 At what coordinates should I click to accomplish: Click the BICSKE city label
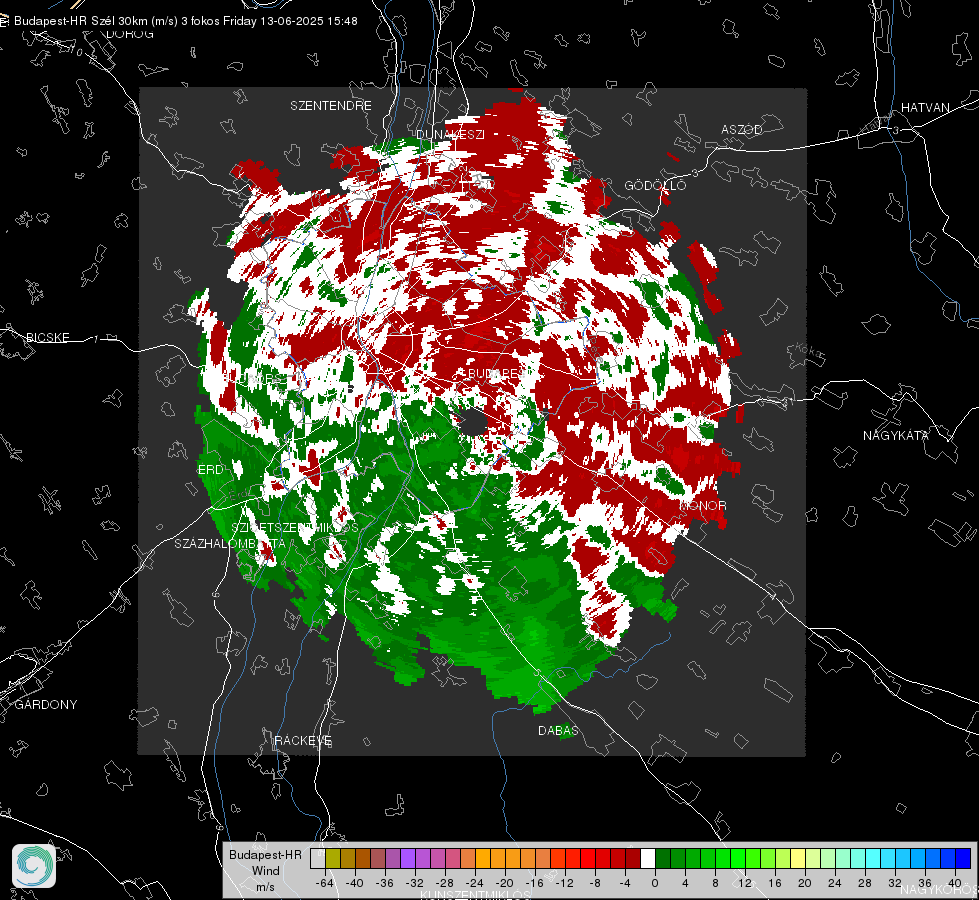(x=48, y=337)
